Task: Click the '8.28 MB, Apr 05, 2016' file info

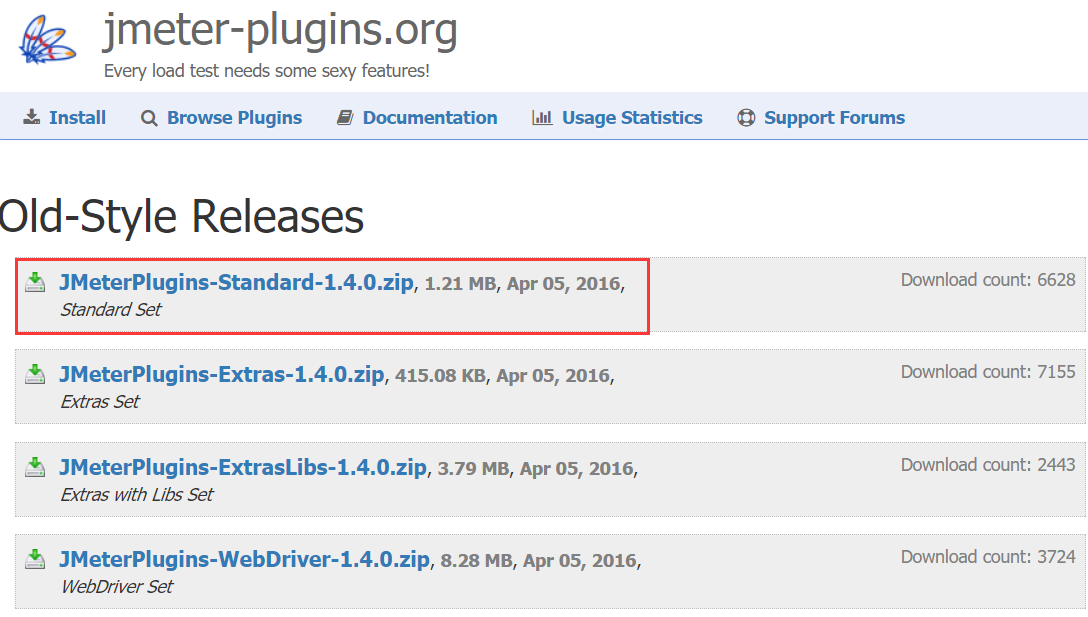Action: [538, 561]
